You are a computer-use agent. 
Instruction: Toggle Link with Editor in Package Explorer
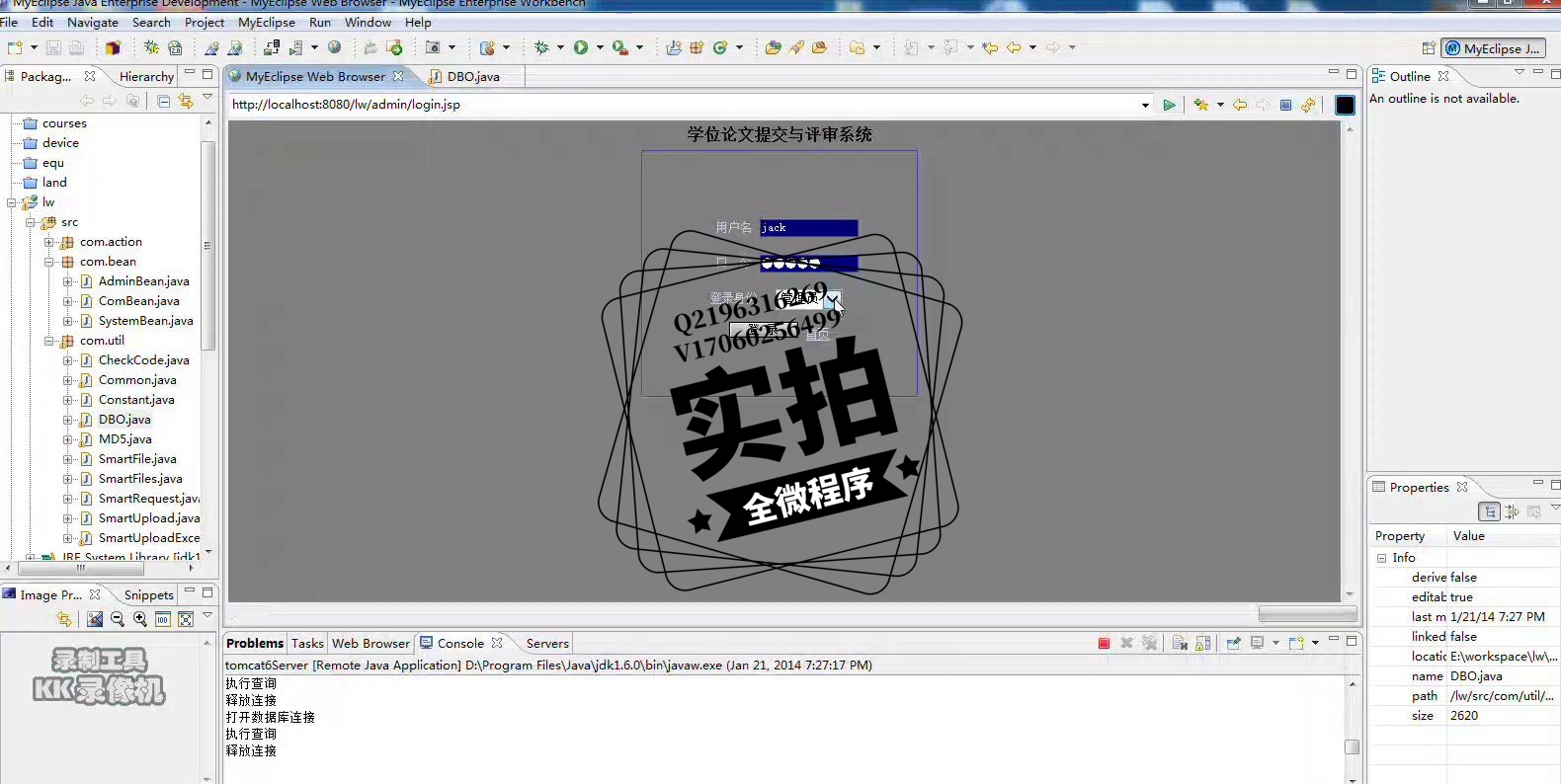(186, 101)
